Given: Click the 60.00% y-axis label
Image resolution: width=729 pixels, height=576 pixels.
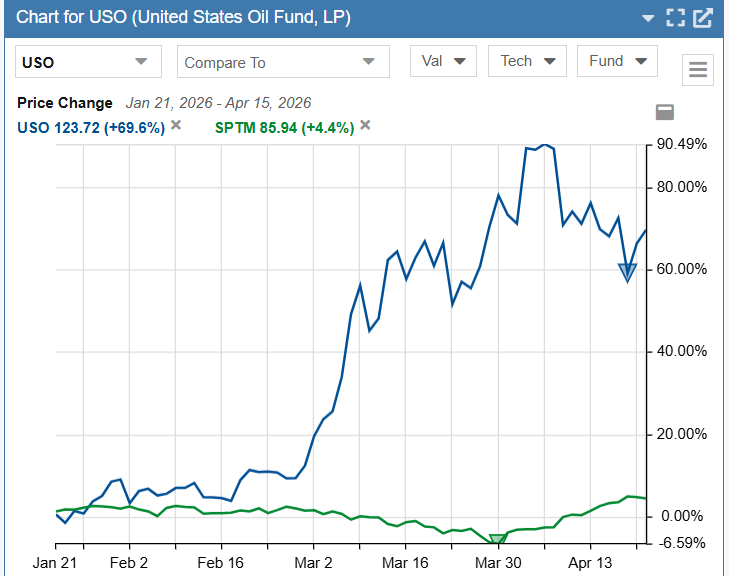Looking at the screenshot, I should (x=682, y=269).
